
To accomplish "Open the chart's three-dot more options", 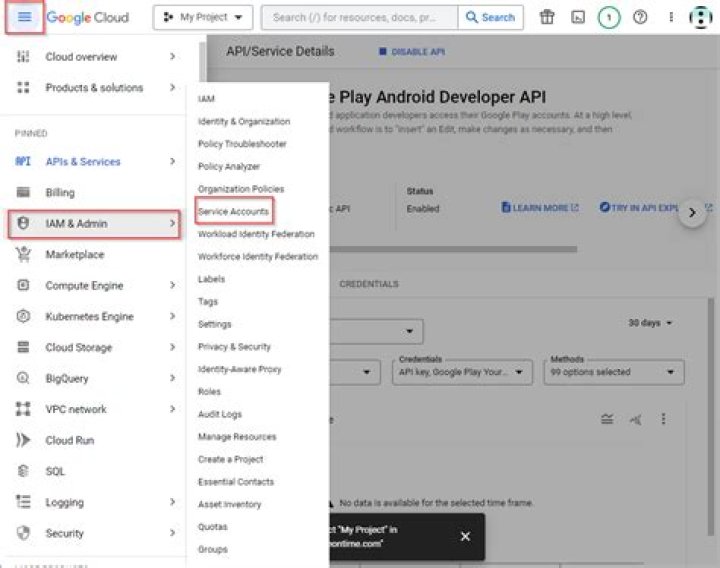I will [x=663, y=419].
